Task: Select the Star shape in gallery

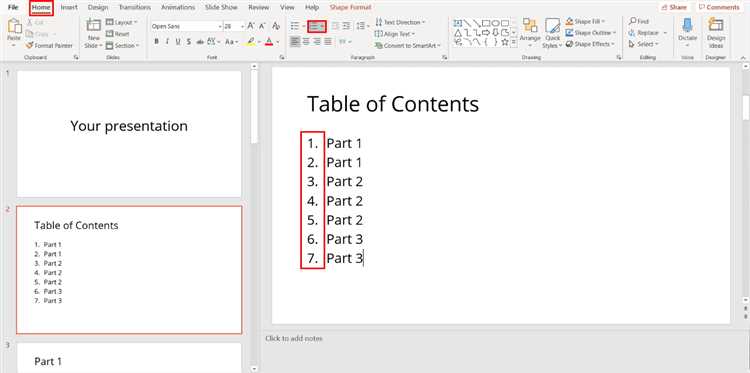Action: (505, 42)
